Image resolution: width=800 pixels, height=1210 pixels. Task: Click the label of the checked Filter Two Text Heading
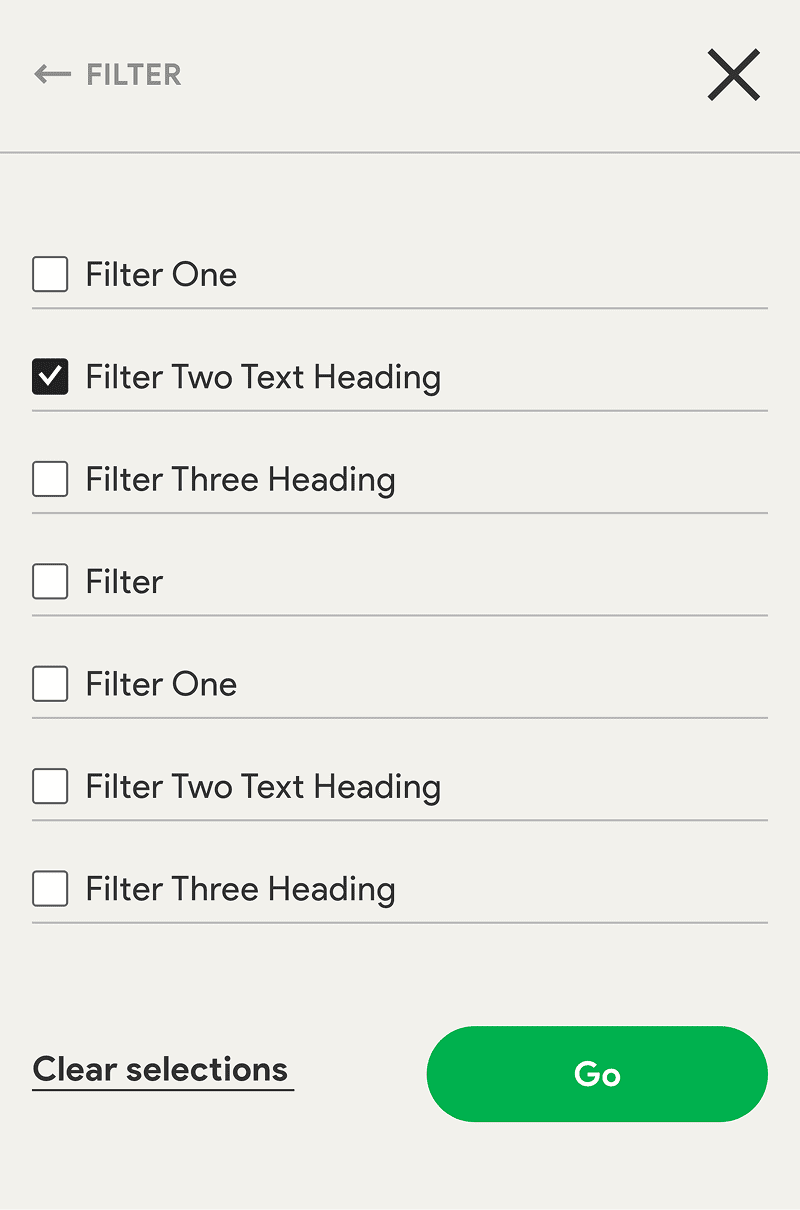tap(263, 377)
